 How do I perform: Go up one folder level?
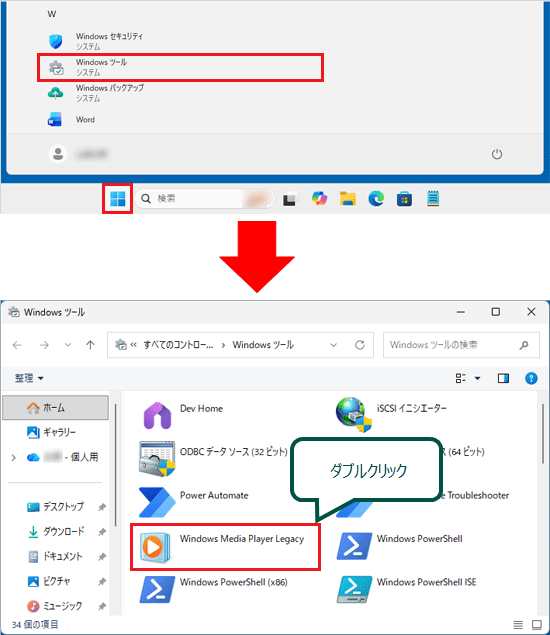click(x=90, y=345)
